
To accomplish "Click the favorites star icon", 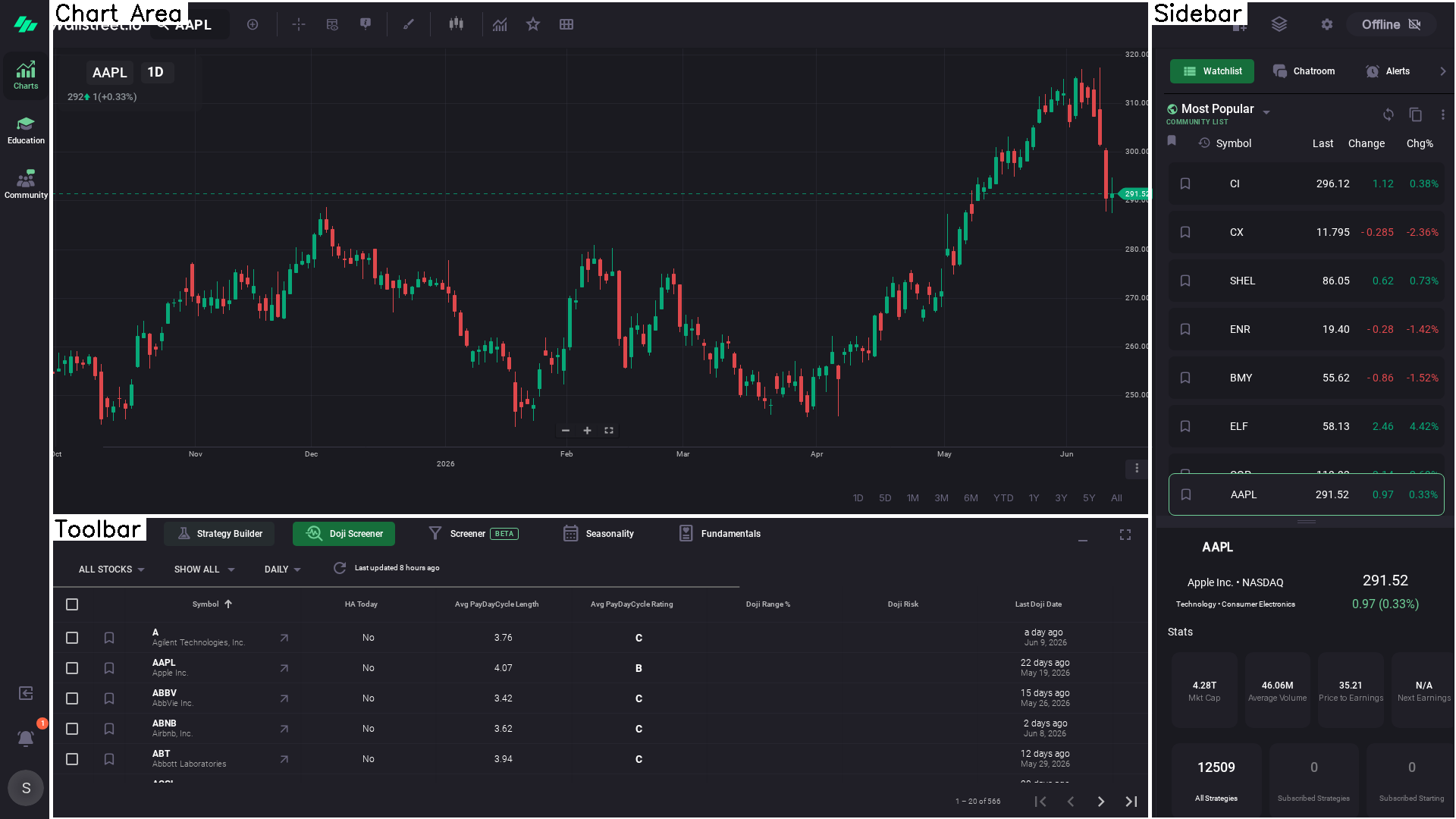I will pyautogui.click(x=533, y=24).
